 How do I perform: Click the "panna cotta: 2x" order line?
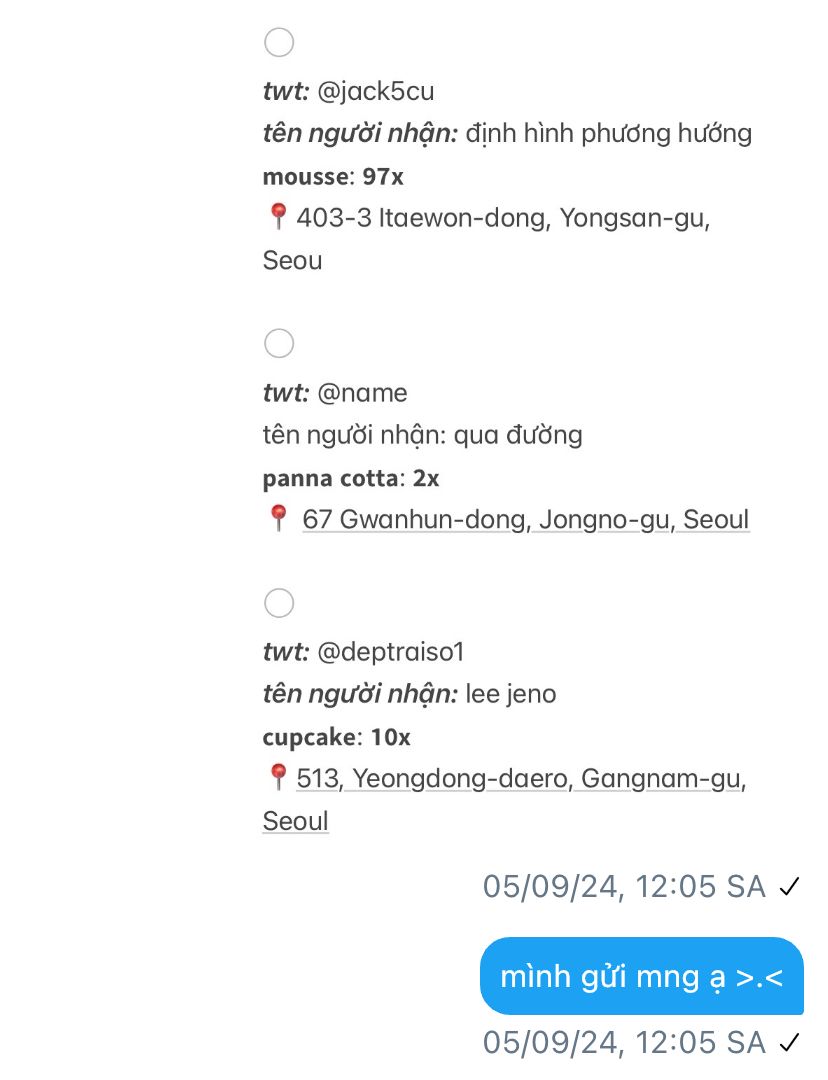pyautogui.click(x=351, y=478)
